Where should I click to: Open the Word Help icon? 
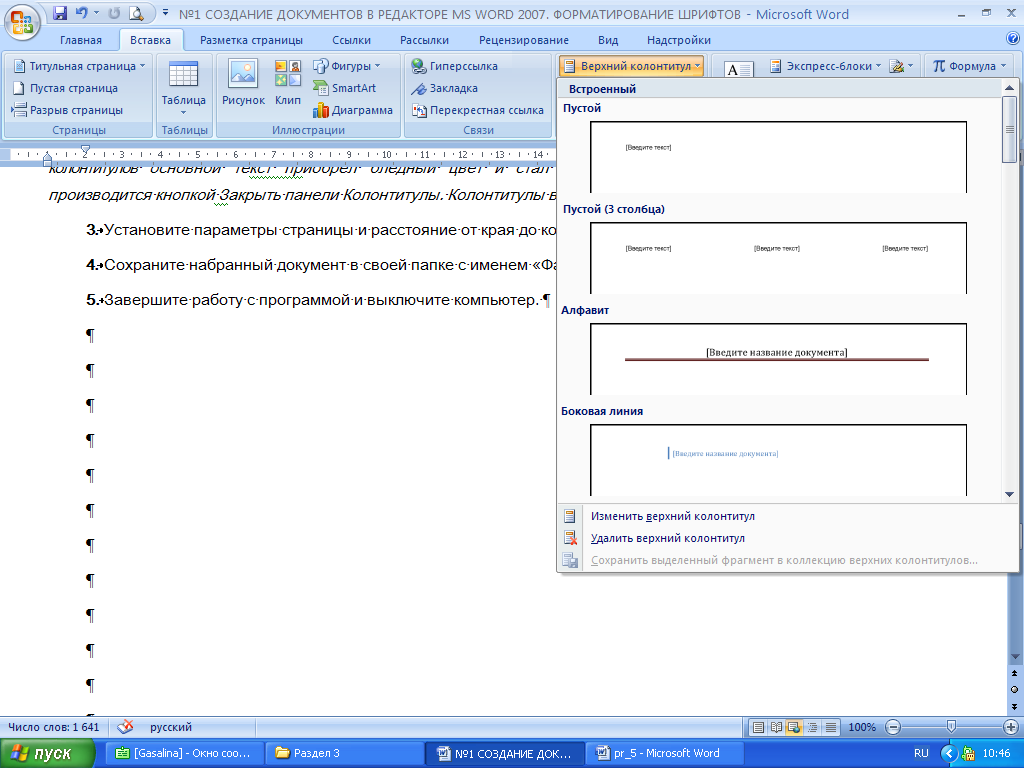1013,39
